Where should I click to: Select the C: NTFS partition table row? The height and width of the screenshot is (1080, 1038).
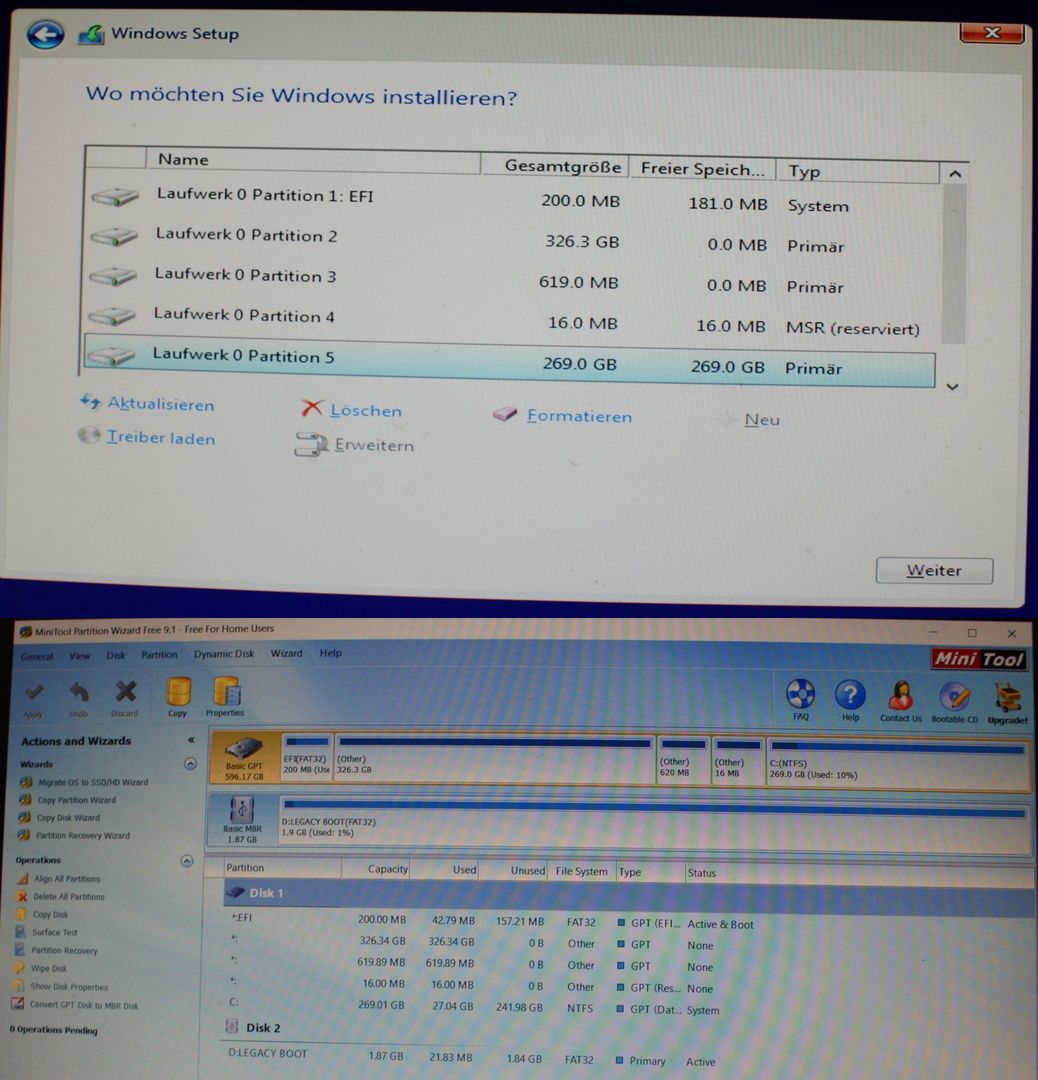click(629, 1006)
